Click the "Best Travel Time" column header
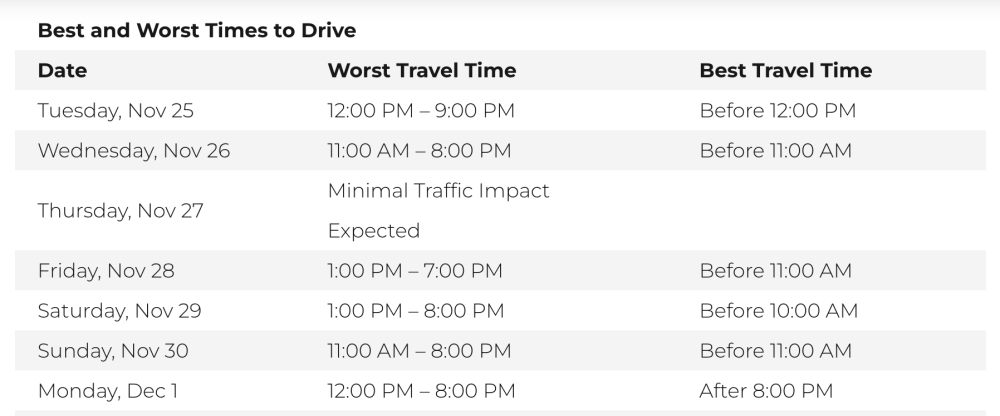The height and width of the screenshot is (416, 1000). (785, 70)
